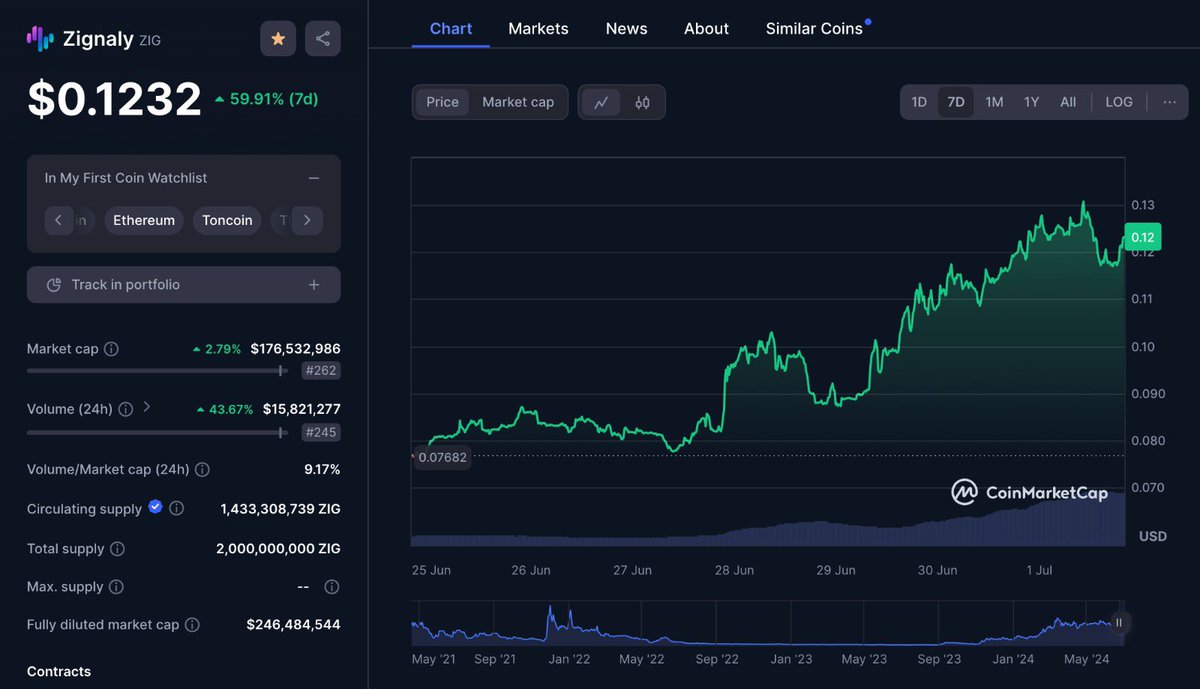Click the 9.17% volume ratio value
The height and width of the screenshot is (689, 1200).
pos(322,469)
